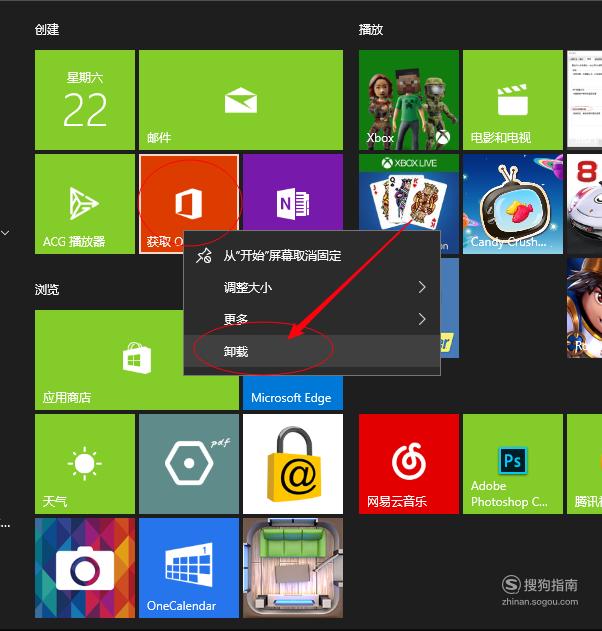Click the 创建 group heading
The image size is (602, 631).
tap(47, 29)
